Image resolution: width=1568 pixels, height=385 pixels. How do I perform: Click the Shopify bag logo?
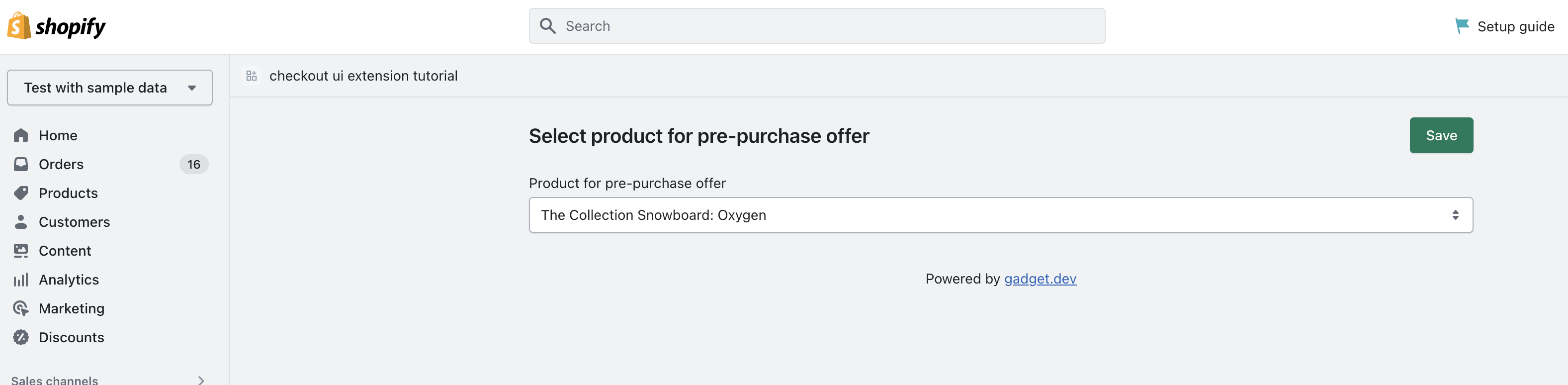coord(19,25)
